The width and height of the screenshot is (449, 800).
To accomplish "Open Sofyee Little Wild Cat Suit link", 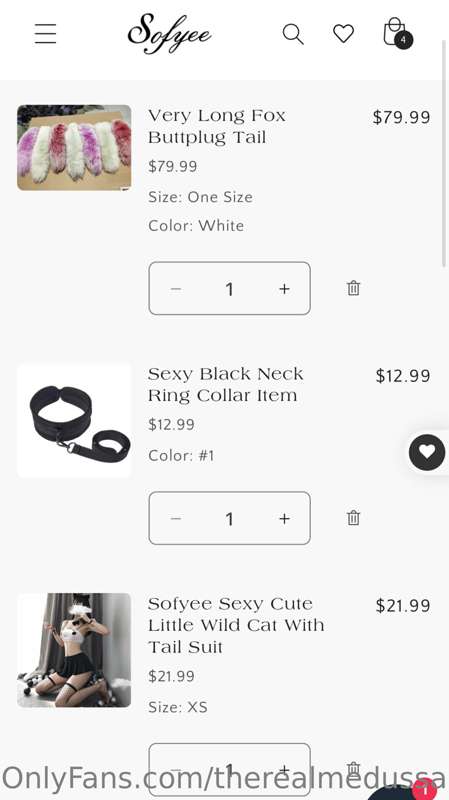I will coord(236,625).
